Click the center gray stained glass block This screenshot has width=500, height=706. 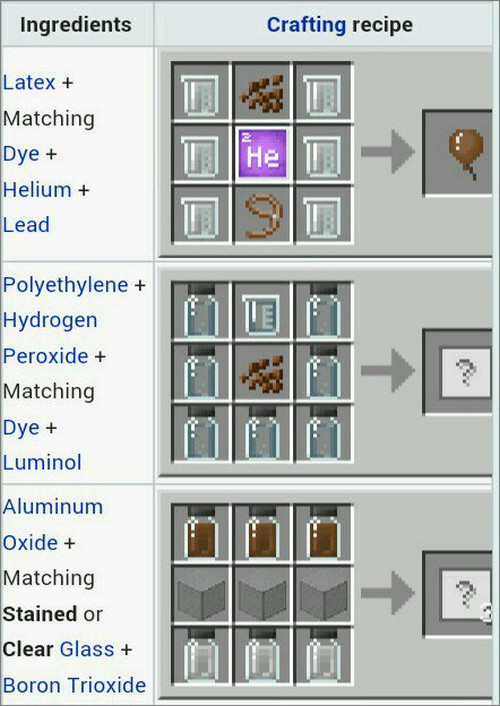pos(263,596)
